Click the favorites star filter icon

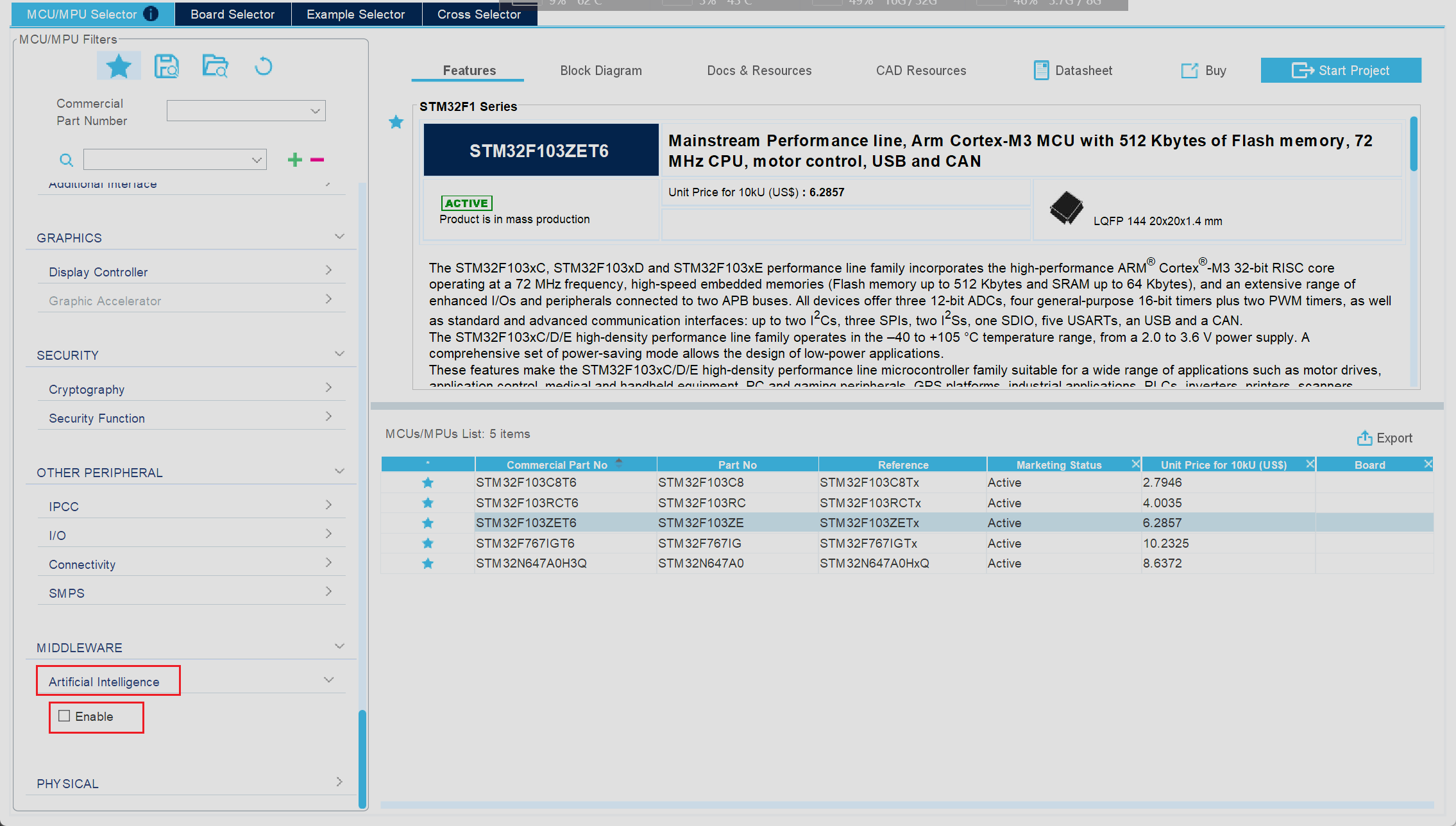(119, 66)
